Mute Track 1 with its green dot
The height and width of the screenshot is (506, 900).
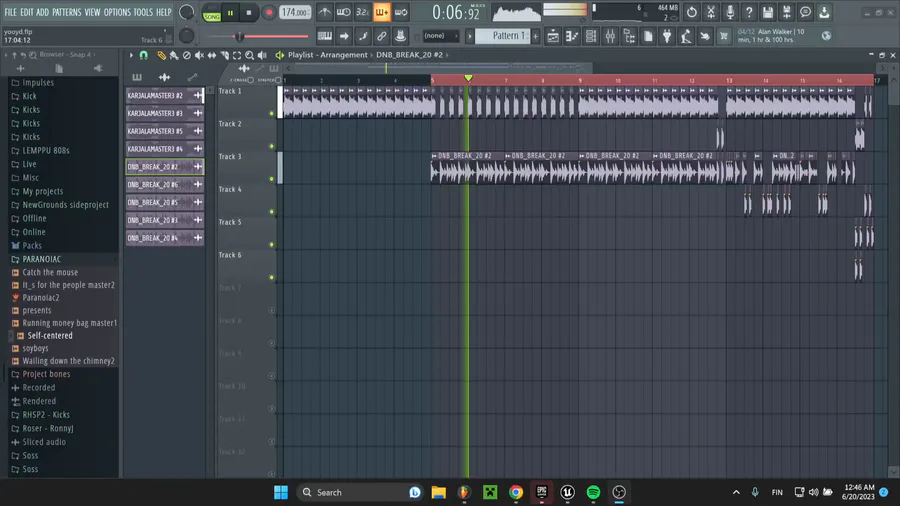click(271, 113)
